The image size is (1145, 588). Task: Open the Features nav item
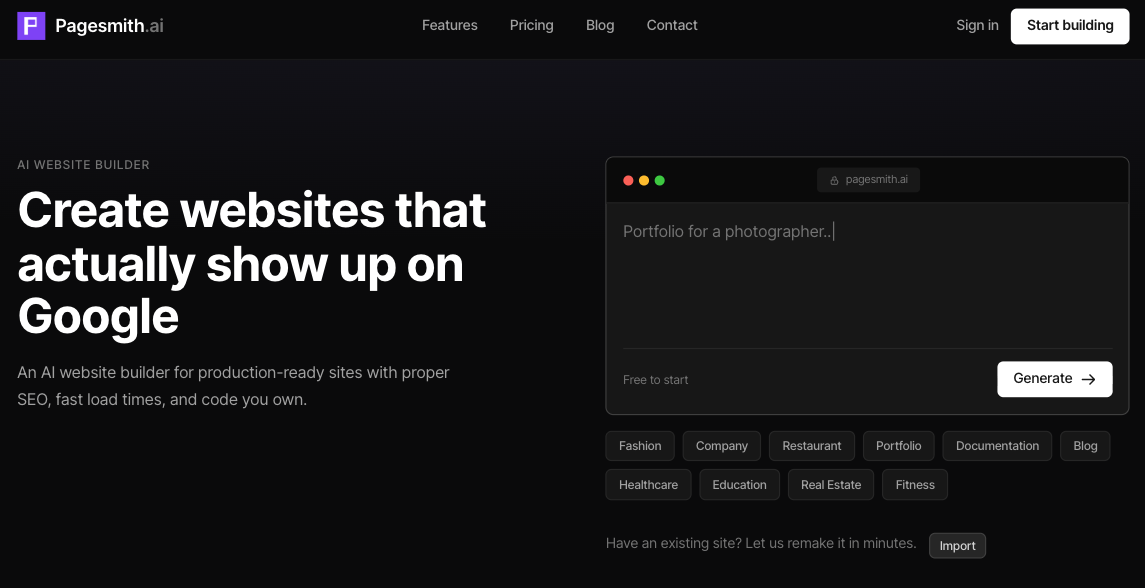coord(450,26)
